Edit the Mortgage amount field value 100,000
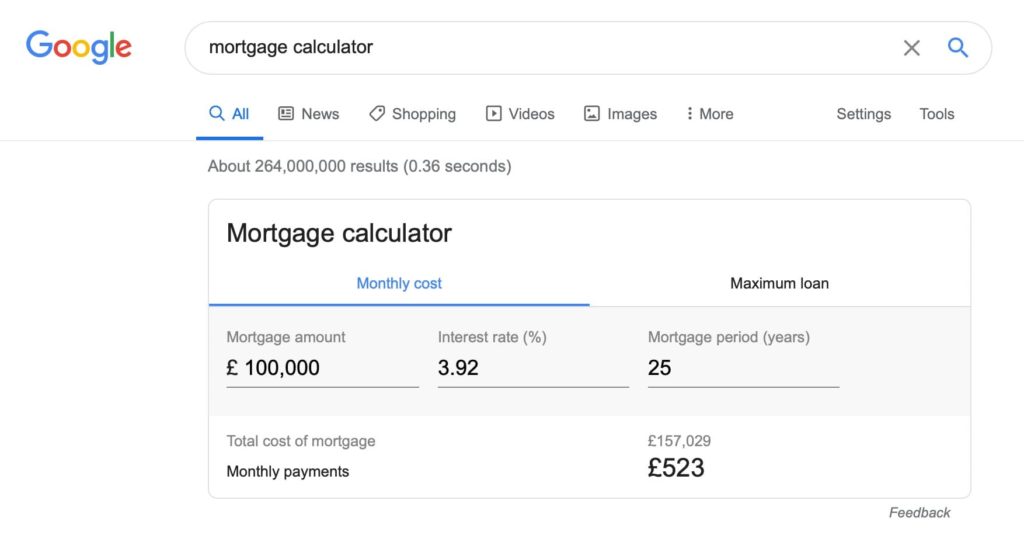This screenshot has width=1024, height=542. 323,368
